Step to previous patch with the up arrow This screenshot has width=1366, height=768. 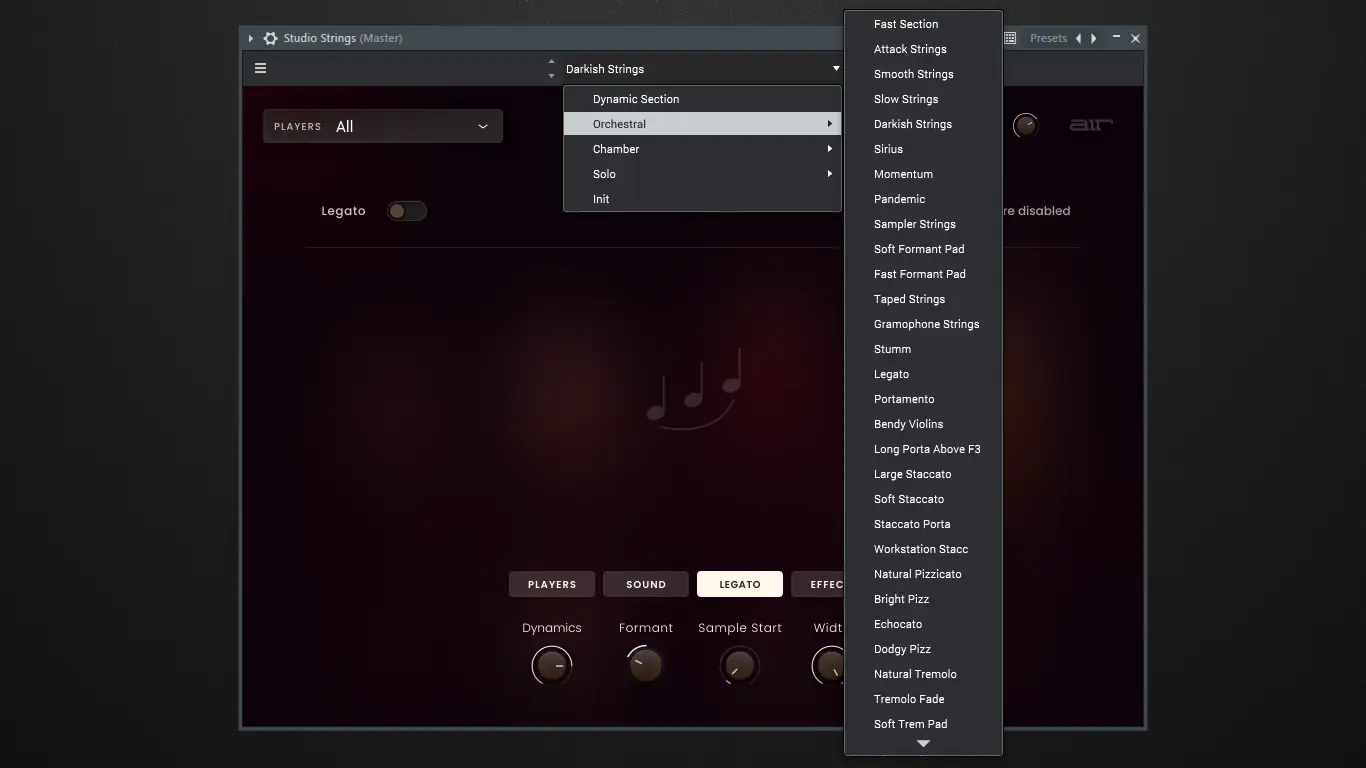(551, 62)
